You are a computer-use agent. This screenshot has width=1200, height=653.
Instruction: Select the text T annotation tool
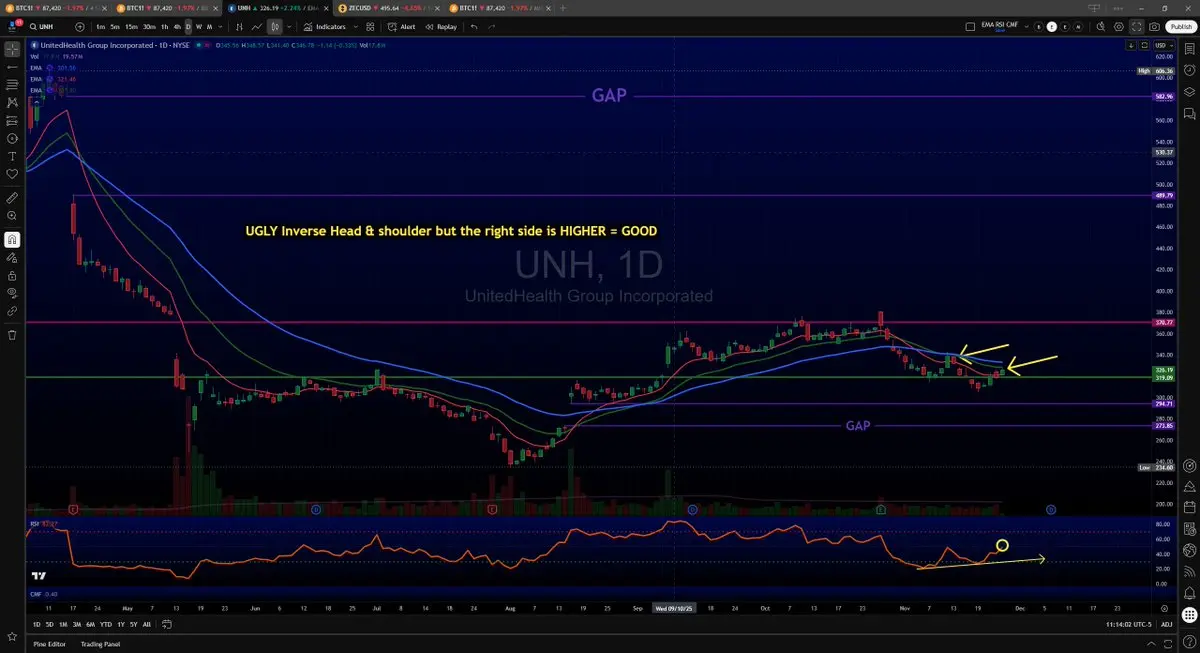coord(12,156)
